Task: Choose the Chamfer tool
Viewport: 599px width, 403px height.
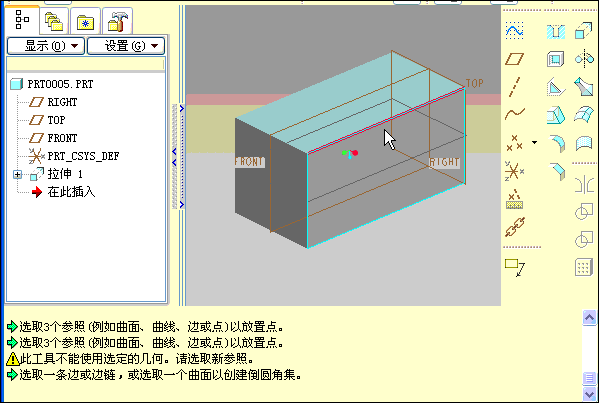Action: coord(557,171)
